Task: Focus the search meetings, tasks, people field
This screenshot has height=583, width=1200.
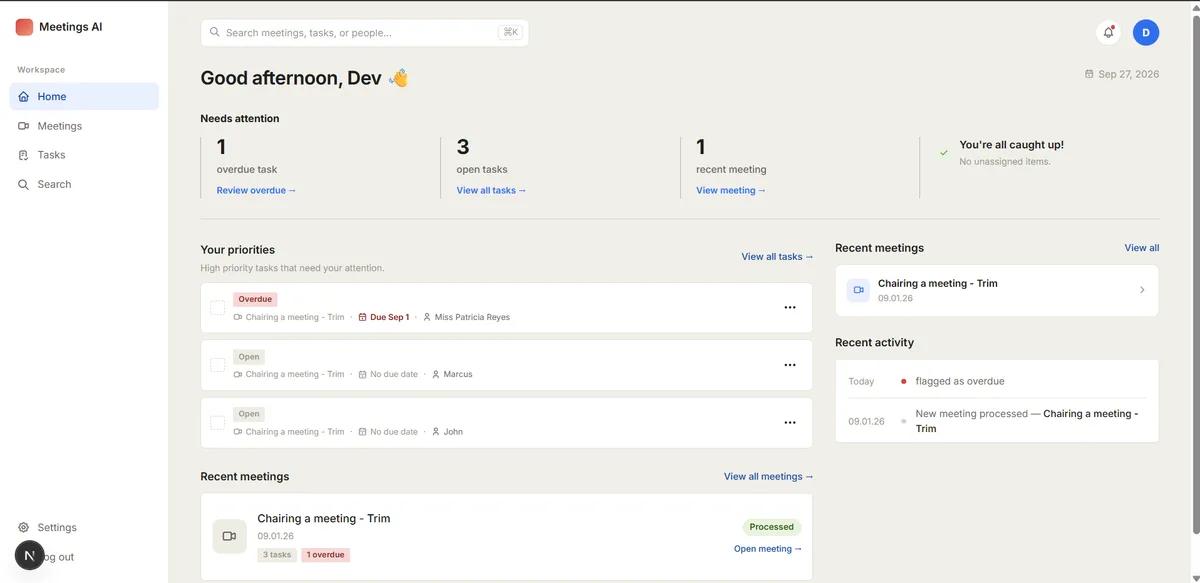Action: 365,33
